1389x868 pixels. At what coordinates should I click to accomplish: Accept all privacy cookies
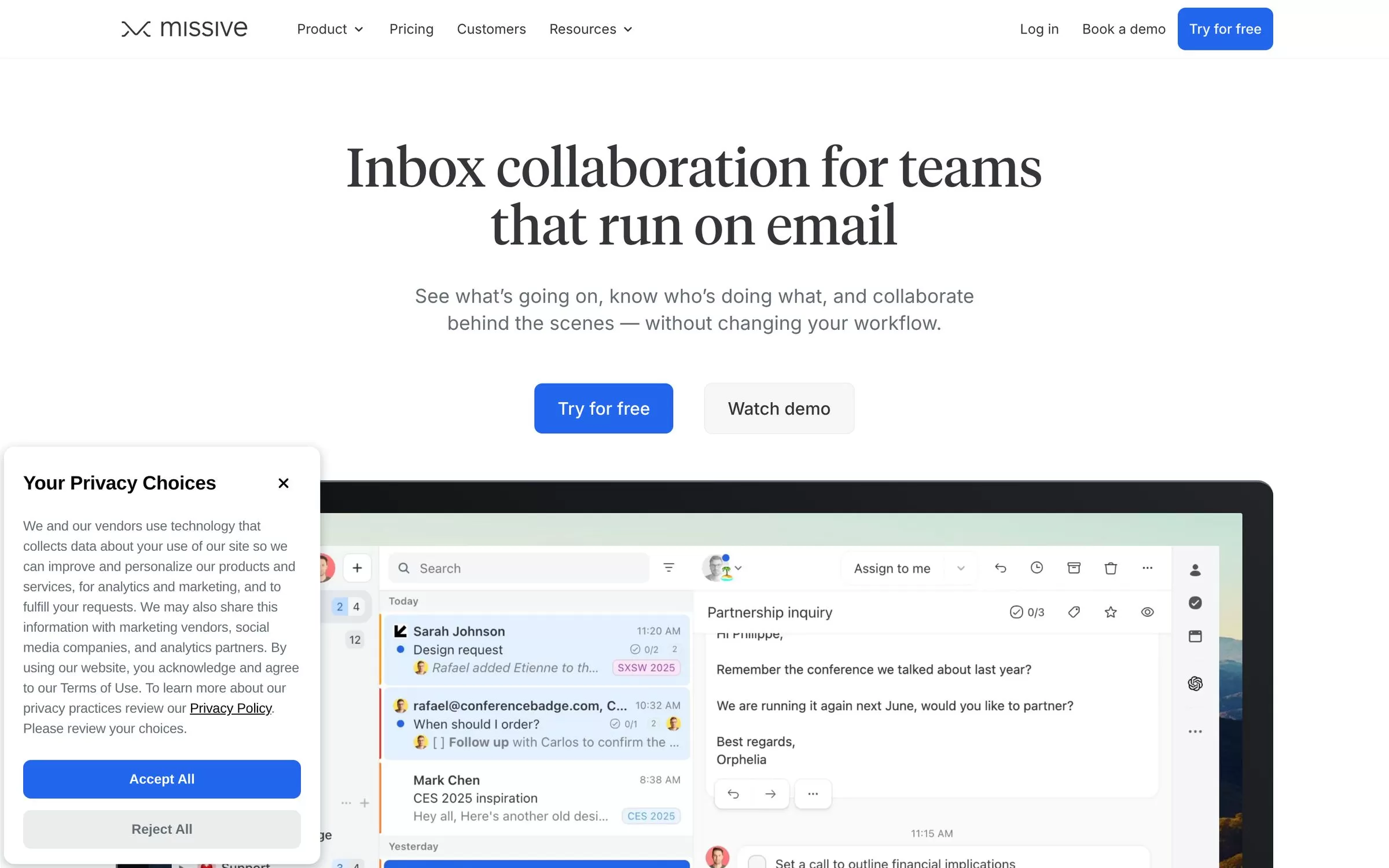(162, 779)
